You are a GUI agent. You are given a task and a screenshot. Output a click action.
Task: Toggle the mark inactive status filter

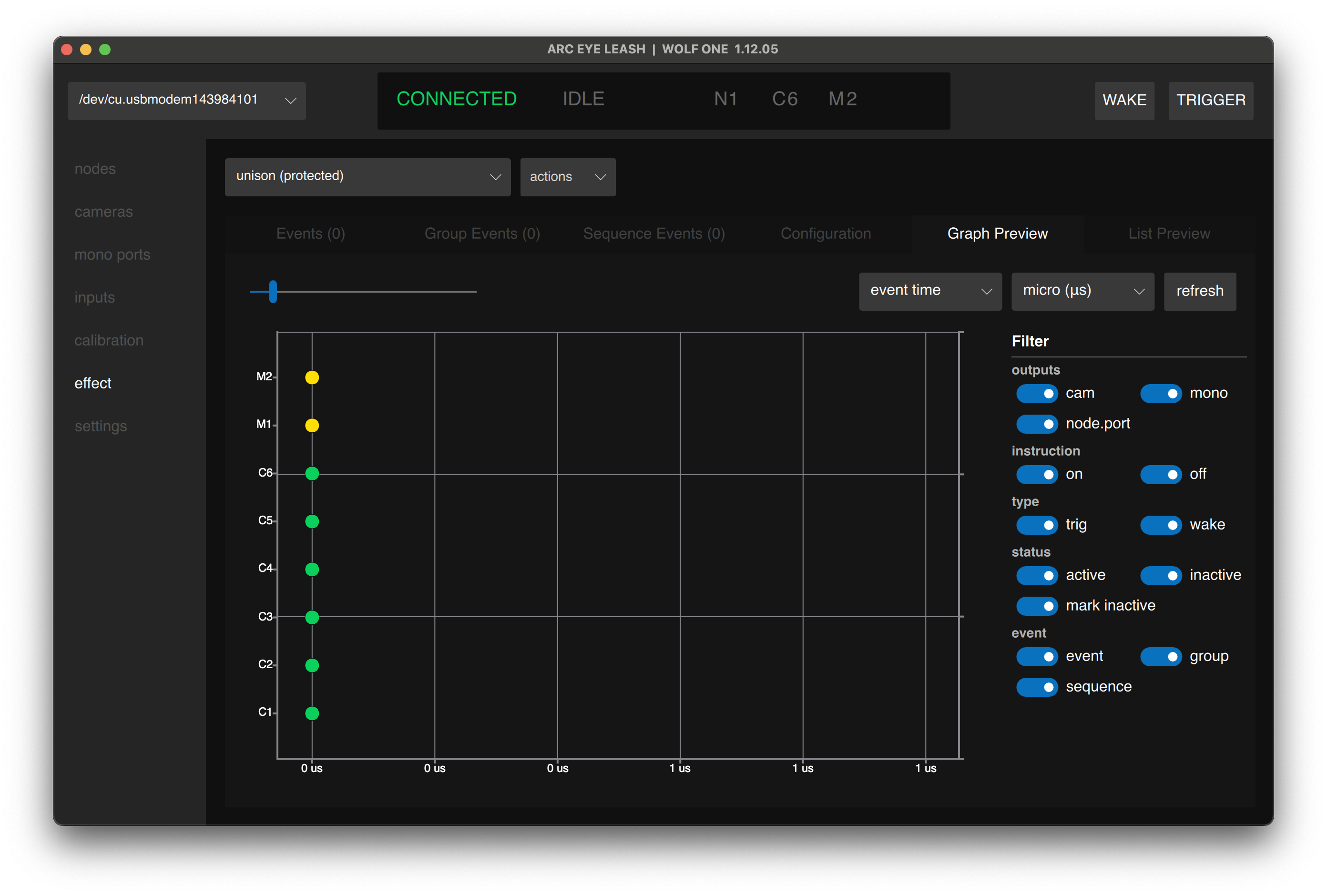point(1037,606)
